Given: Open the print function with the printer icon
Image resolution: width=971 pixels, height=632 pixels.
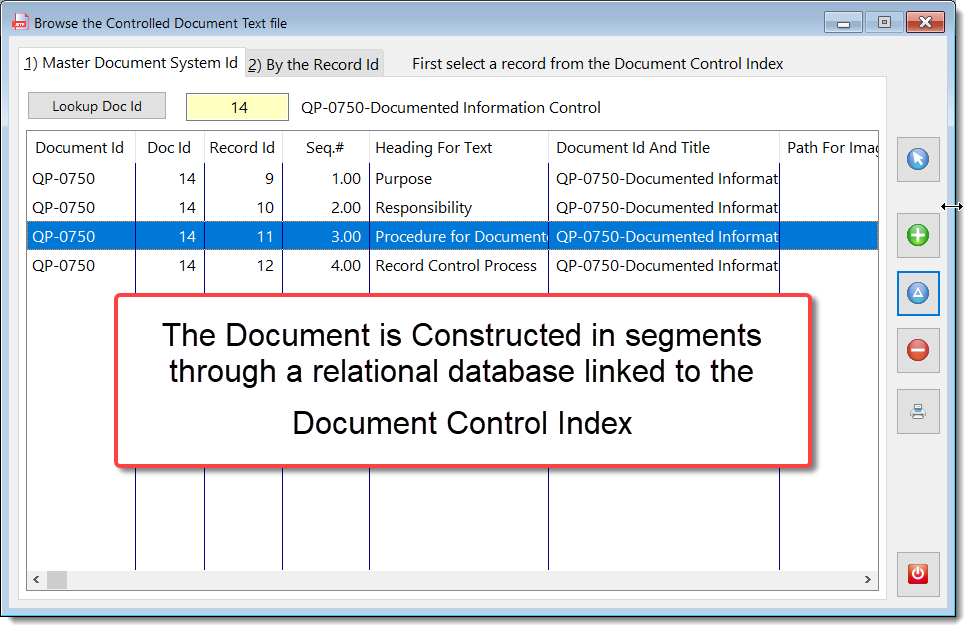Looking at the screenshot, I should pyautogui.click(x=918, y=410).
